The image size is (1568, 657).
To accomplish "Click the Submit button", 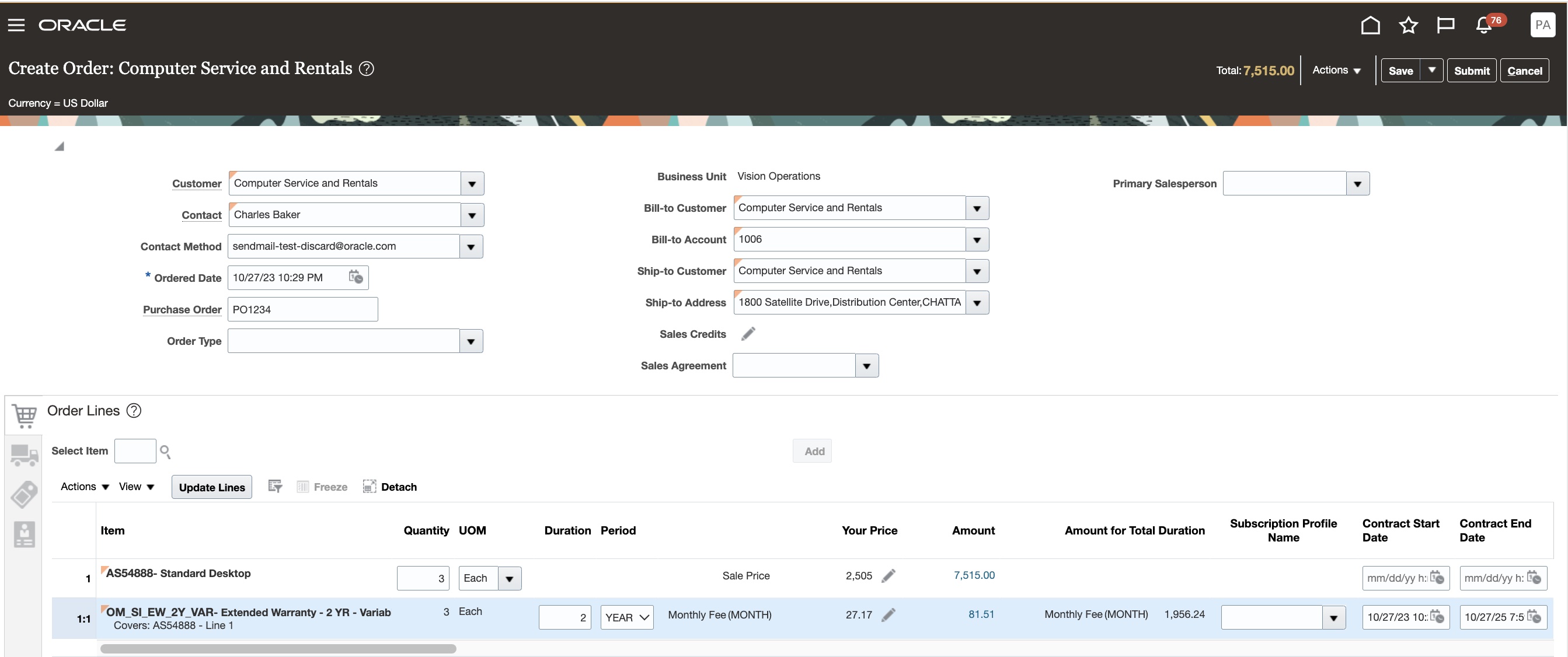I will click(x=1471, y=71).
